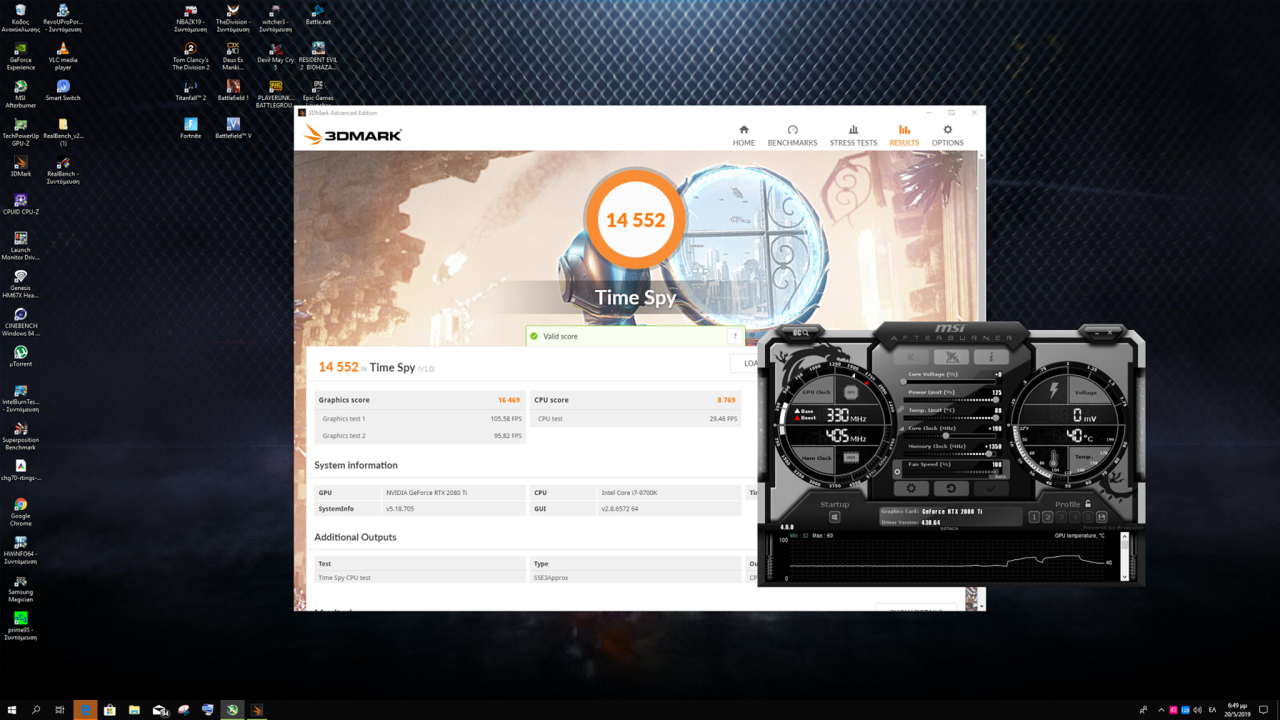Select the Titanfall 2 desktop icon
Image resolution: width=1280 pixels, height=720 pixels.
(x=190, y=90)
